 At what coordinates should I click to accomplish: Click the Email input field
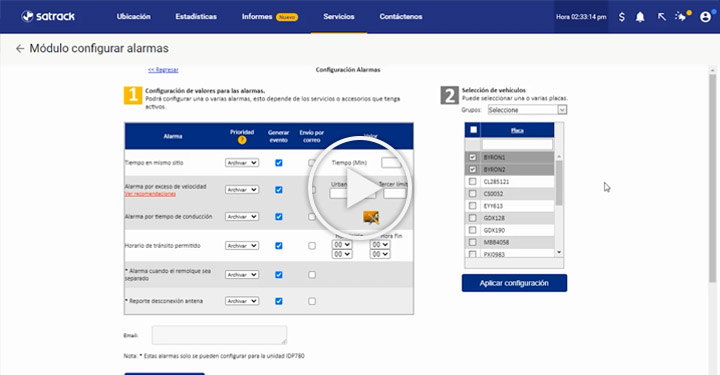[219, 335]
